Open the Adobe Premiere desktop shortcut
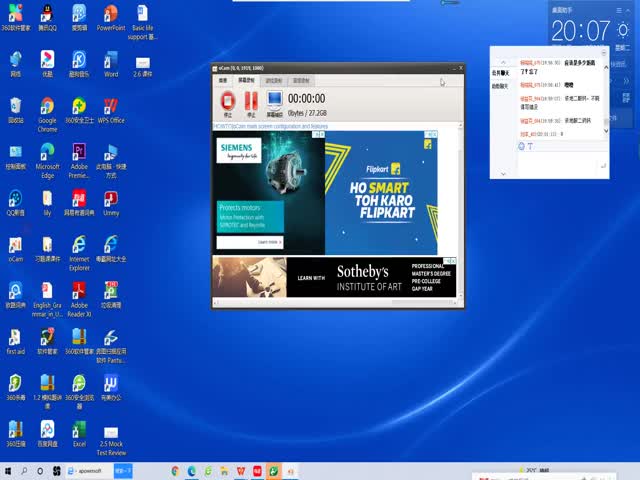 click(x=79, y=154)
